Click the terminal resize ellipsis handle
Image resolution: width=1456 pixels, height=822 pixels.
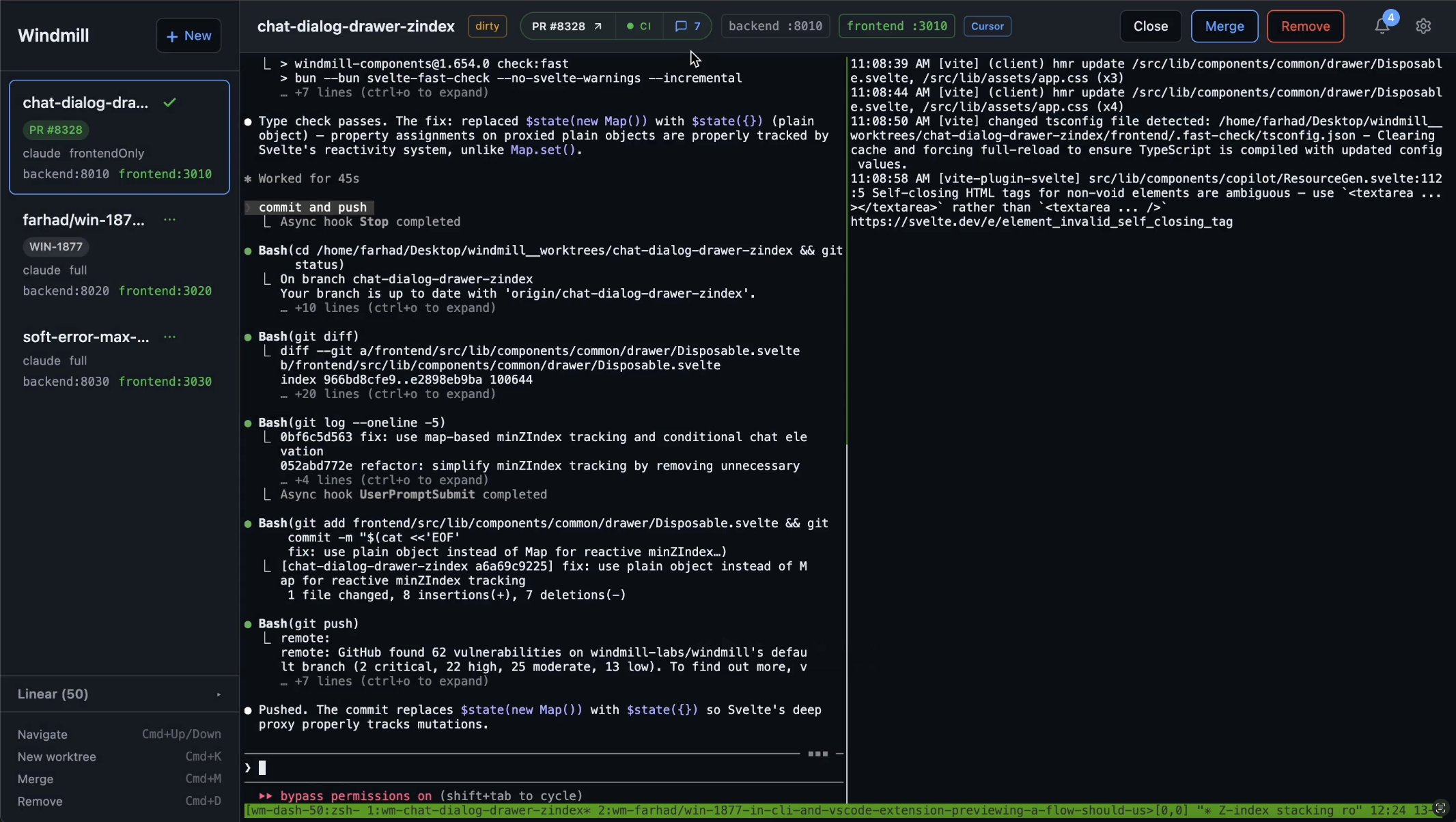(x=817, y=754)
